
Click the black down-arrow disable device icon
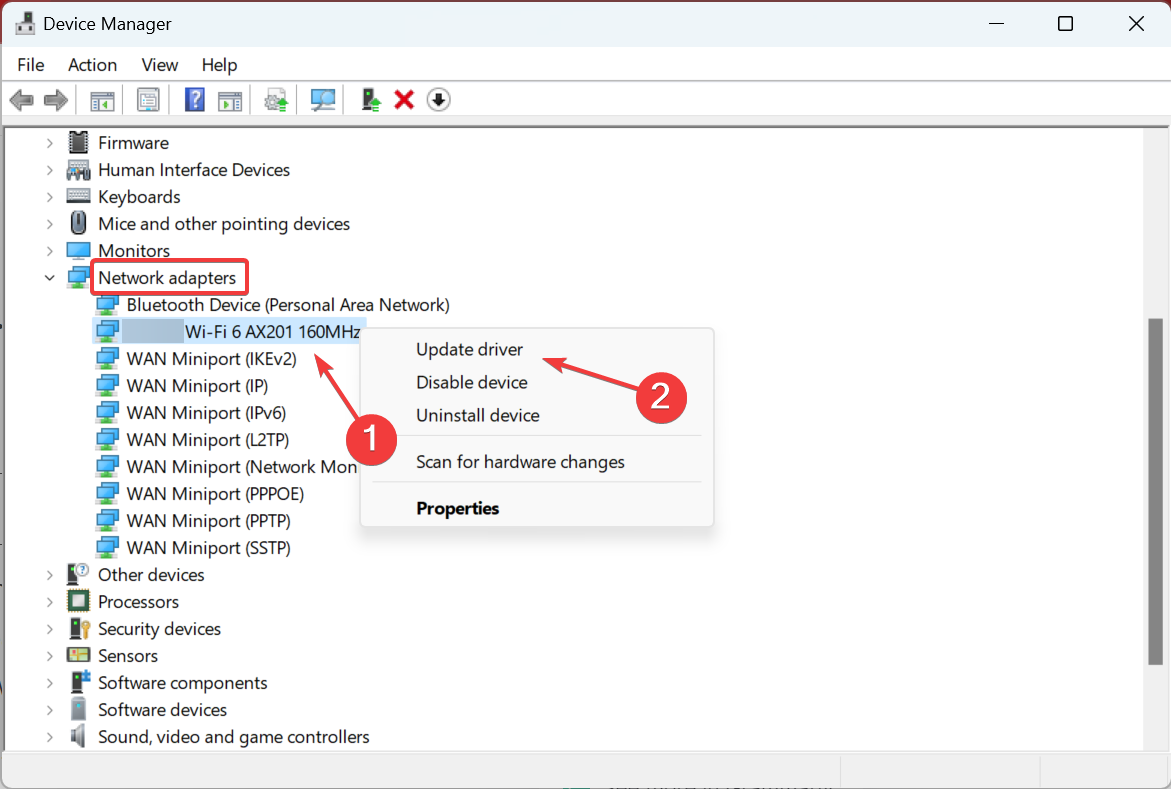pos(438,100)
